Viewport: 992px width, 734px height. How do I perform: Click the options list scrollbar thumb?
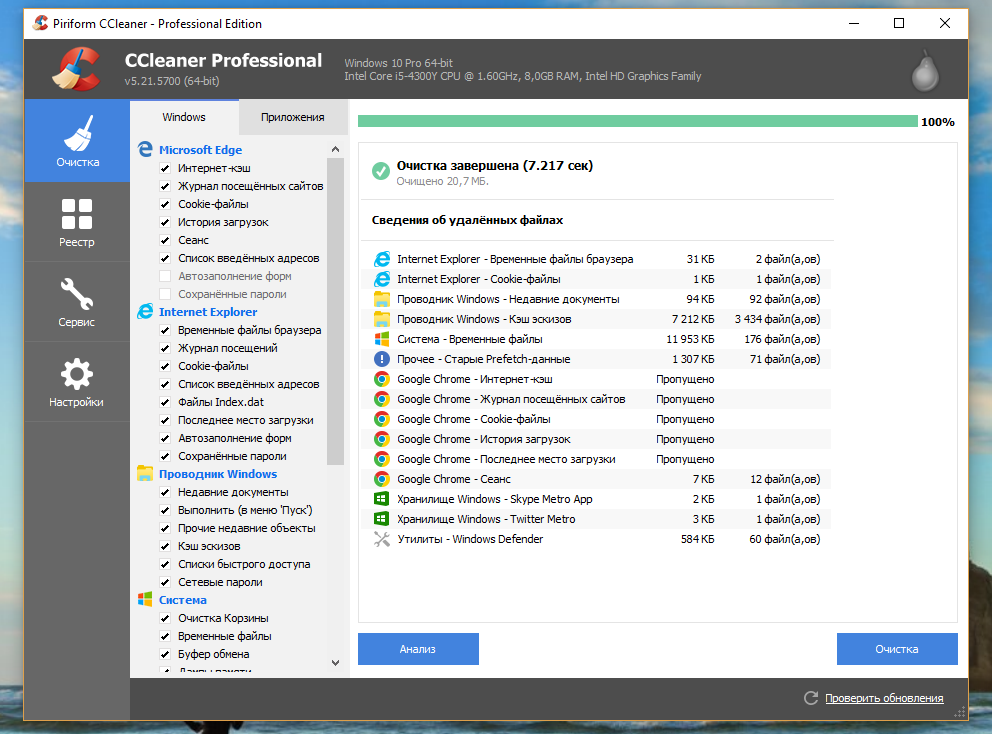pyautogui.click(x=335, y=311)
